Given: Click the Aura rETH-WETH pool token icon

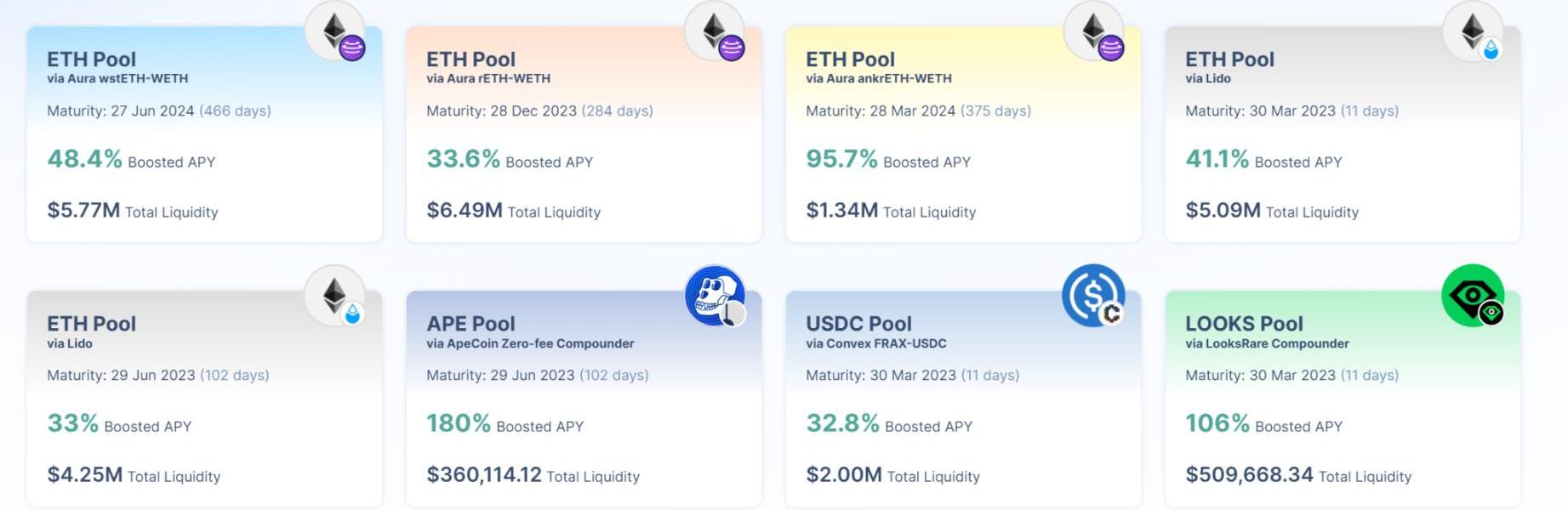Looking at the screenshot, I should (715, 31).
